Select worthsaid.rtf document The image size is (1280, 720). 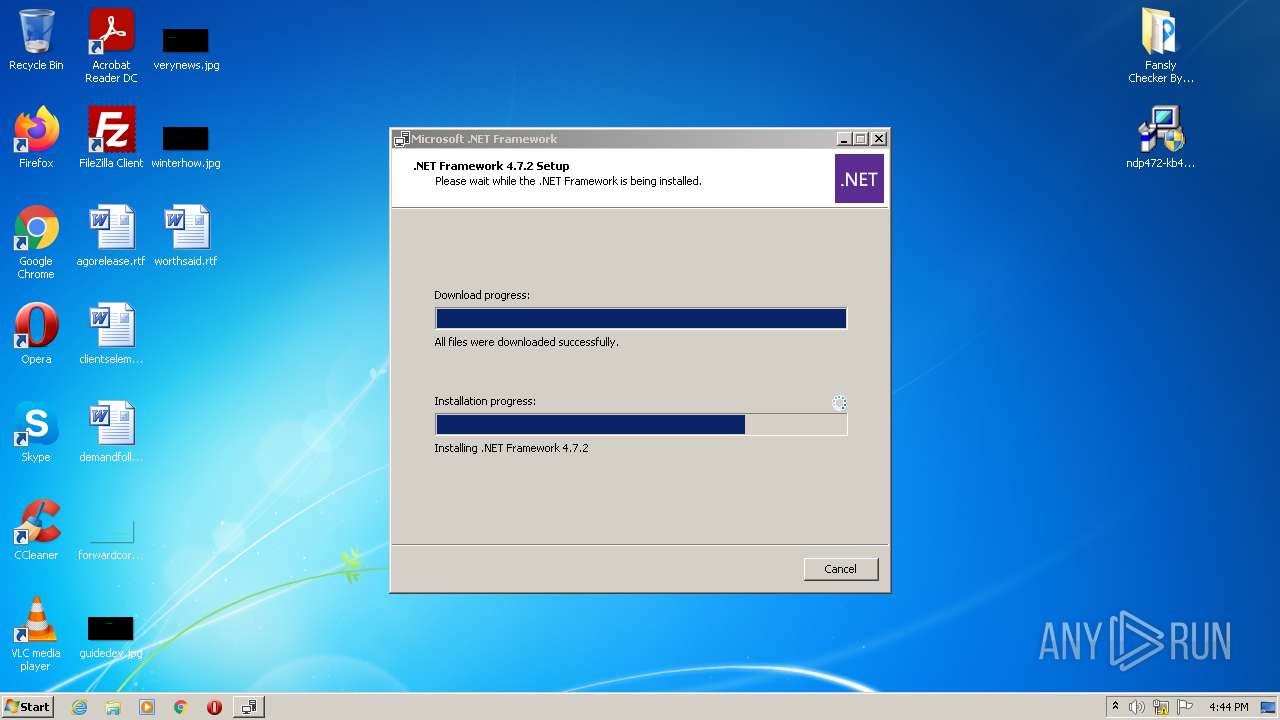click(186, 236)
